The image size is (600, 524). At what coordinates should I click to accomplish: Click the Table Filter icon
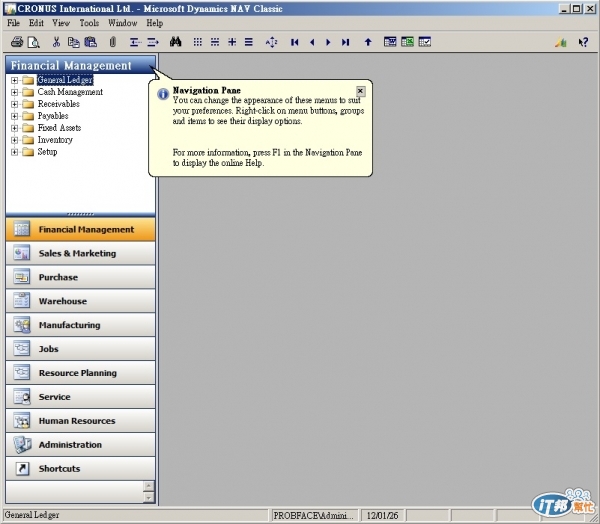(x=215, y=42)
